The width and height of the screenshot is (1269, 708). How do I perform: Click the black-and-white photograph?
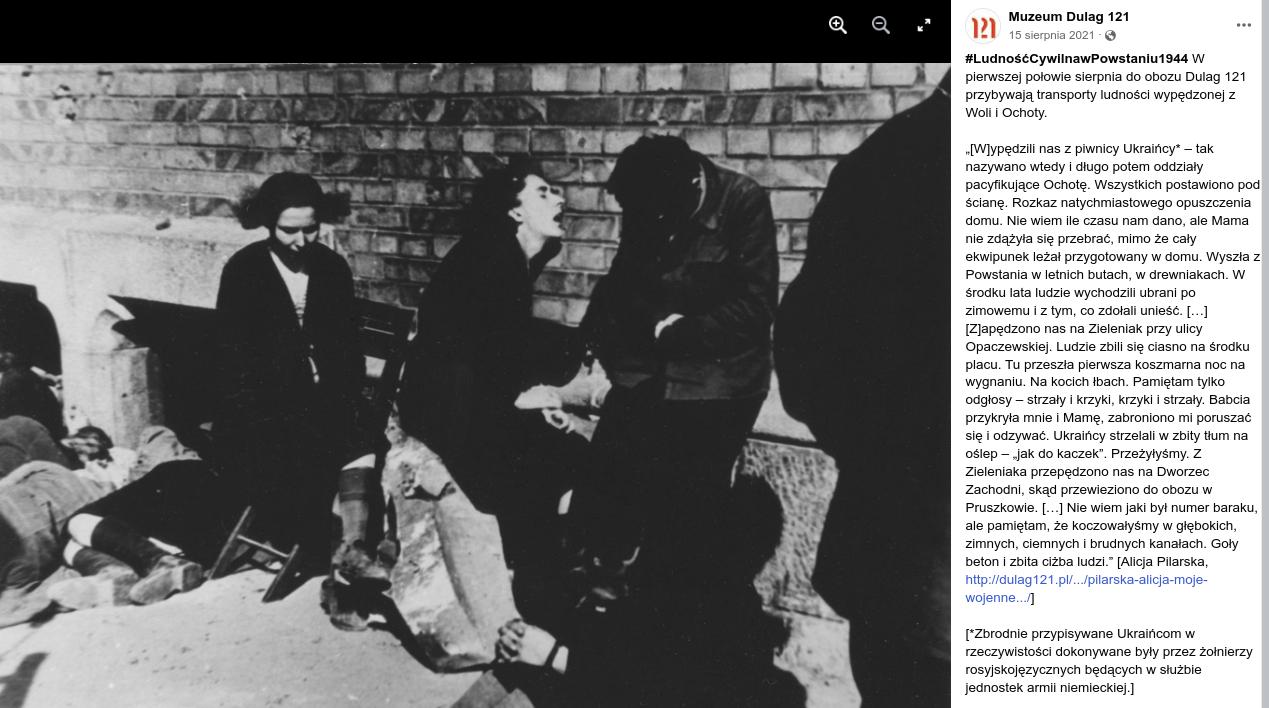pos(475,386)
